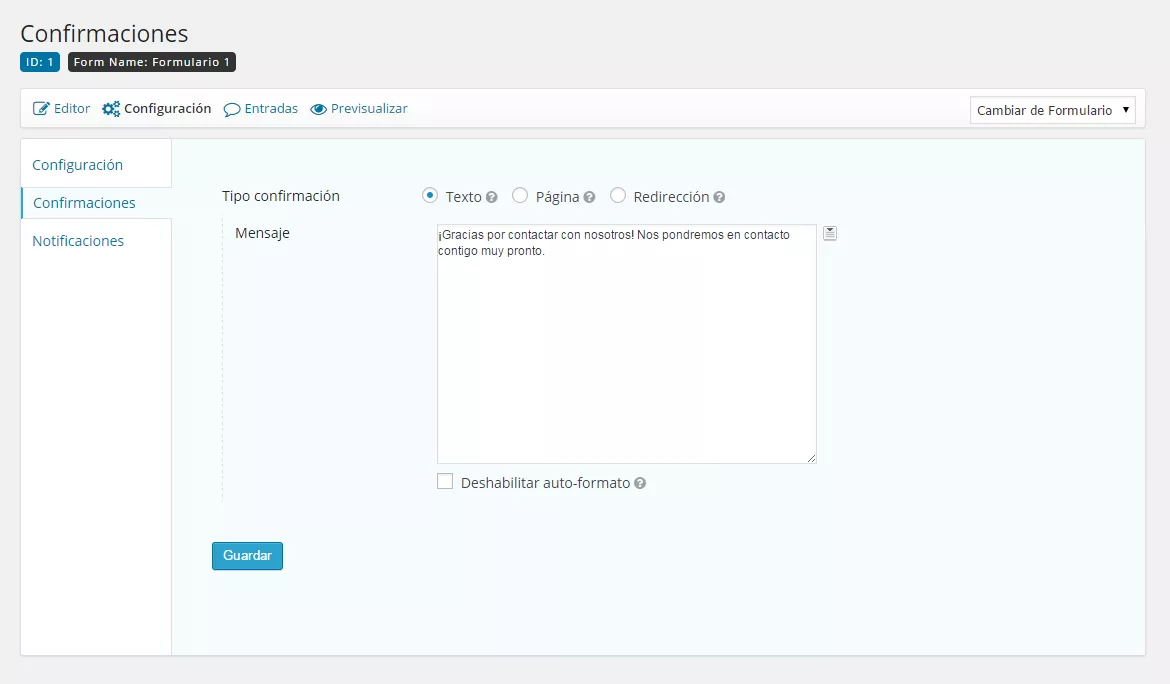Click inside the Mensaje text area
The width and height of the screenshot is (1170, 684).
click(626, 350)
